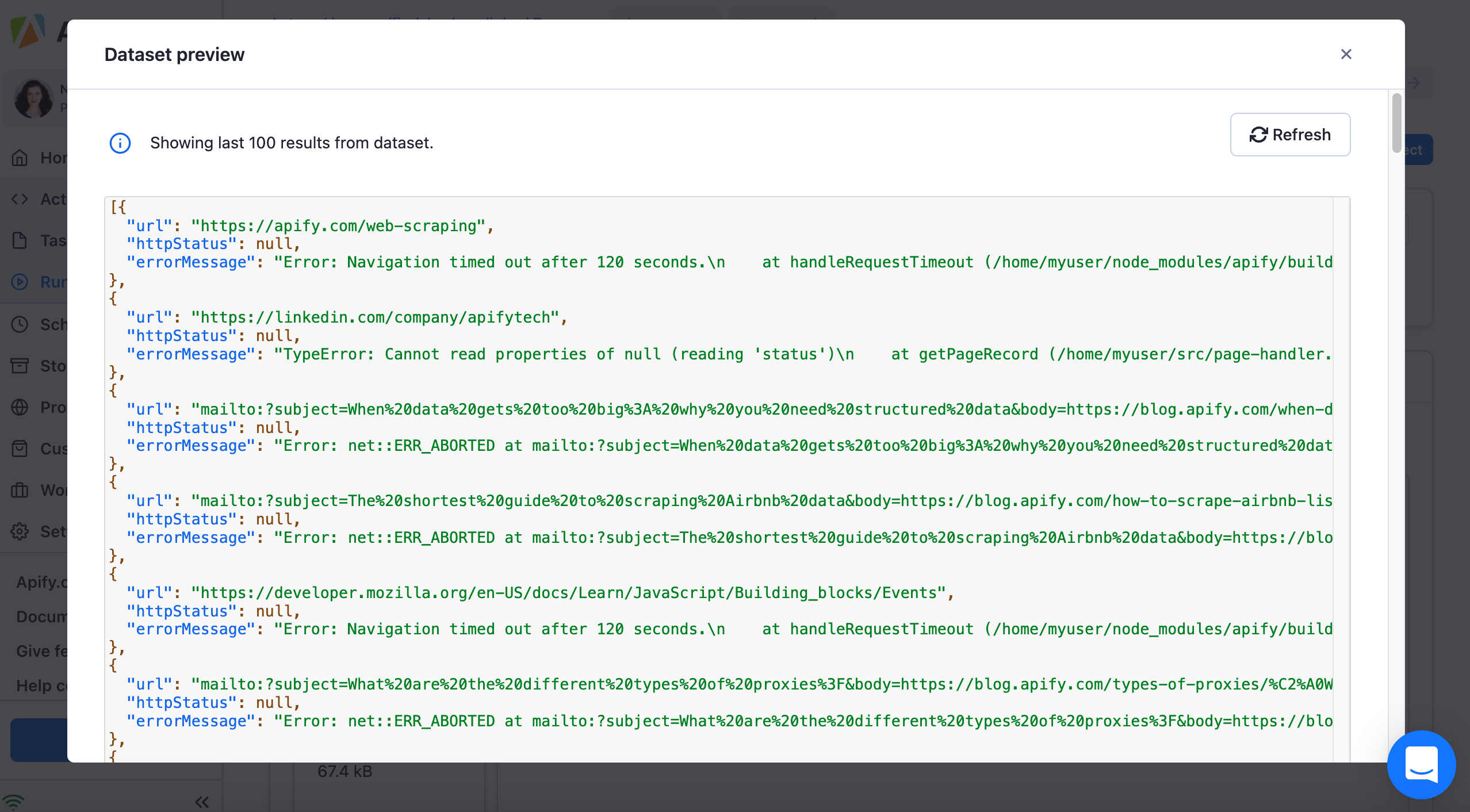Image resolution: width=1470 pixels, height=812 pixels.
Task: Open Actors code icon in sidebar
Action: coord(20,199)
